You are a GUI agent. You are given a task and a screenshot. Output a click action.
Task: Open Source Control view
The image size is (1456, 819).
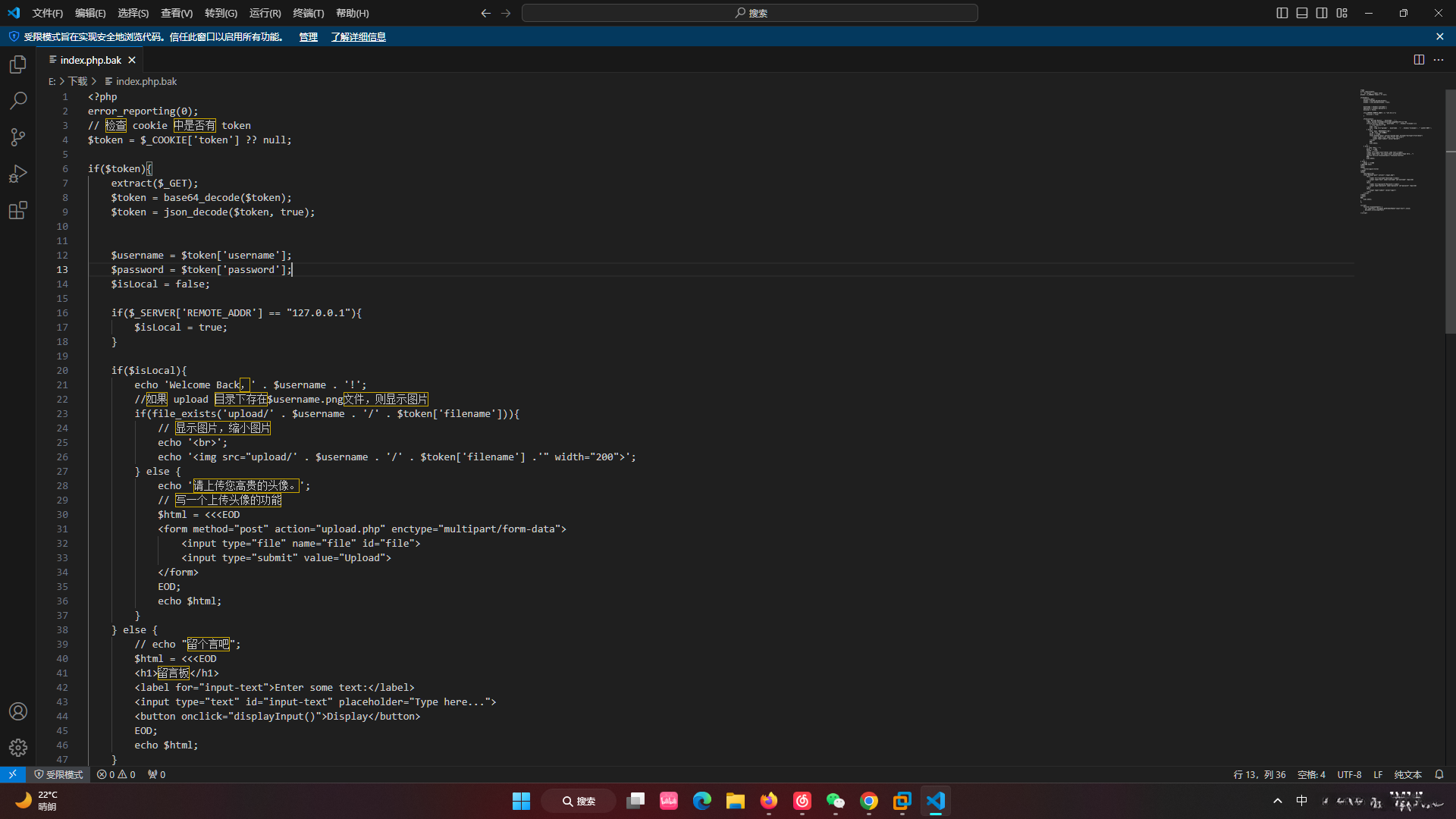[x=18, y=137]
